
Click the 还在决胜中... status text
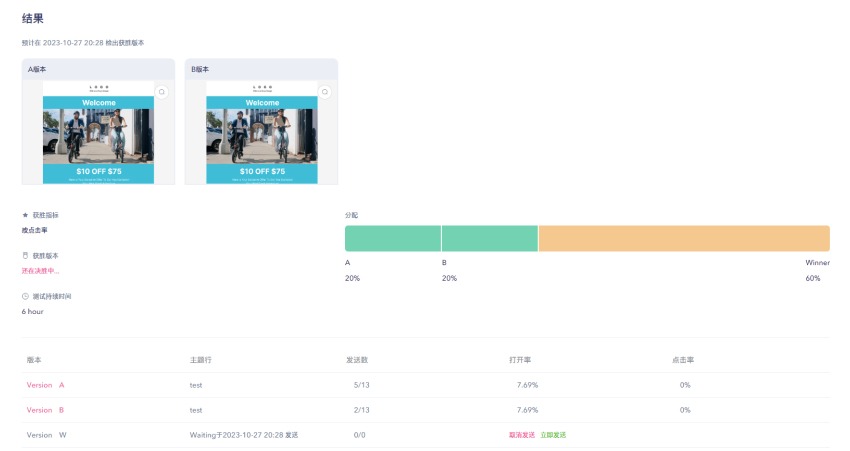click(41, 271)
